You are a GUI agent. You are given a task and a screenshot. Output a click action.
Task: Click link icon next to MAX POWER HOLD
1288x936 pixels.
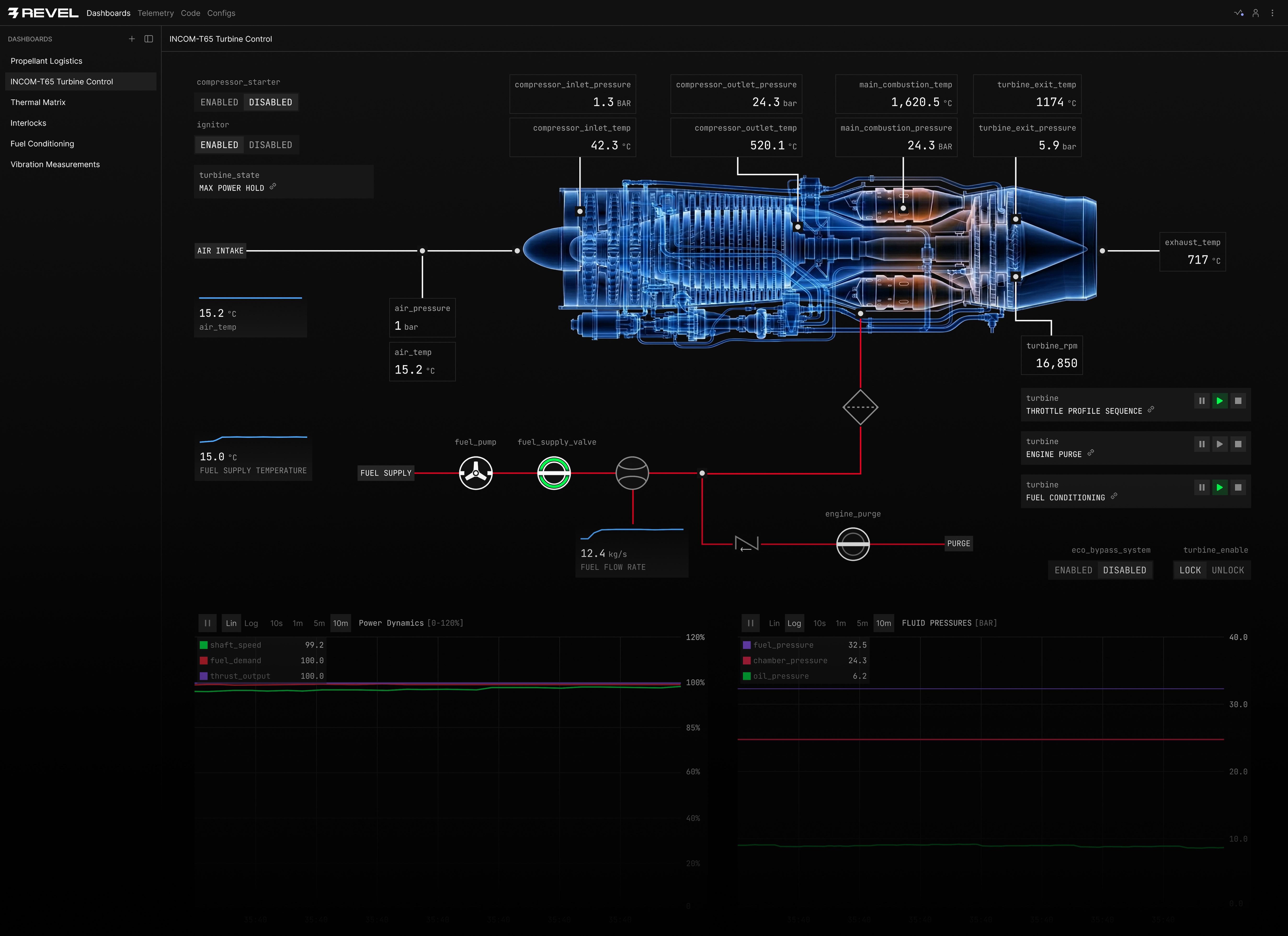pyautogui.click(x=273, y=187)
